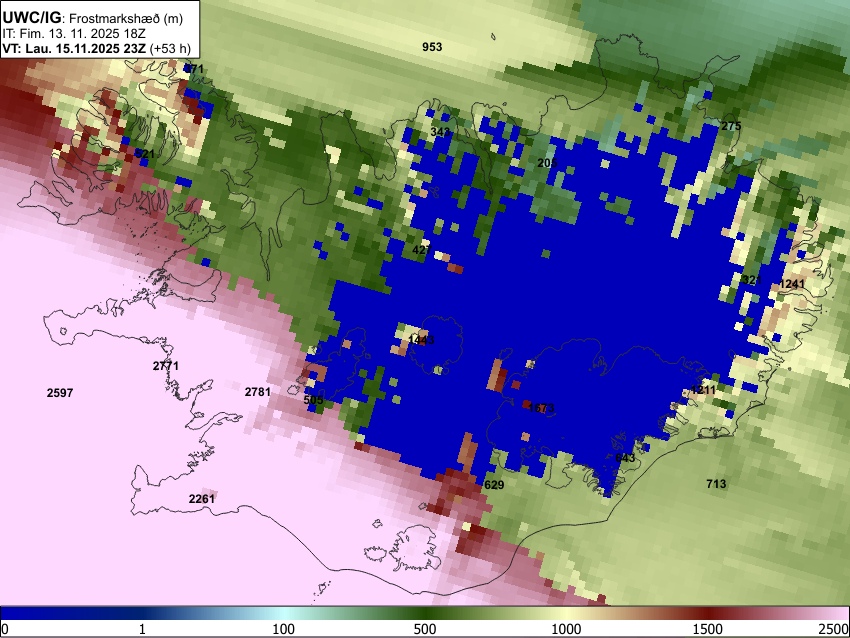Image resolution: width=850 pixels, height=638 pixels.
Task: Click the legend label 1500
Action: (708, 629)
